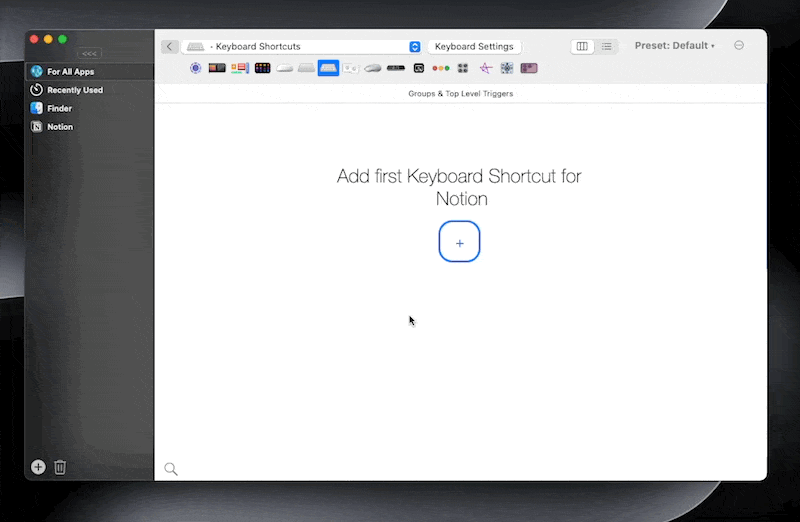Open the black rounded-square remote icon
Viewport: 800px width, 522px height.
[419, 68]
